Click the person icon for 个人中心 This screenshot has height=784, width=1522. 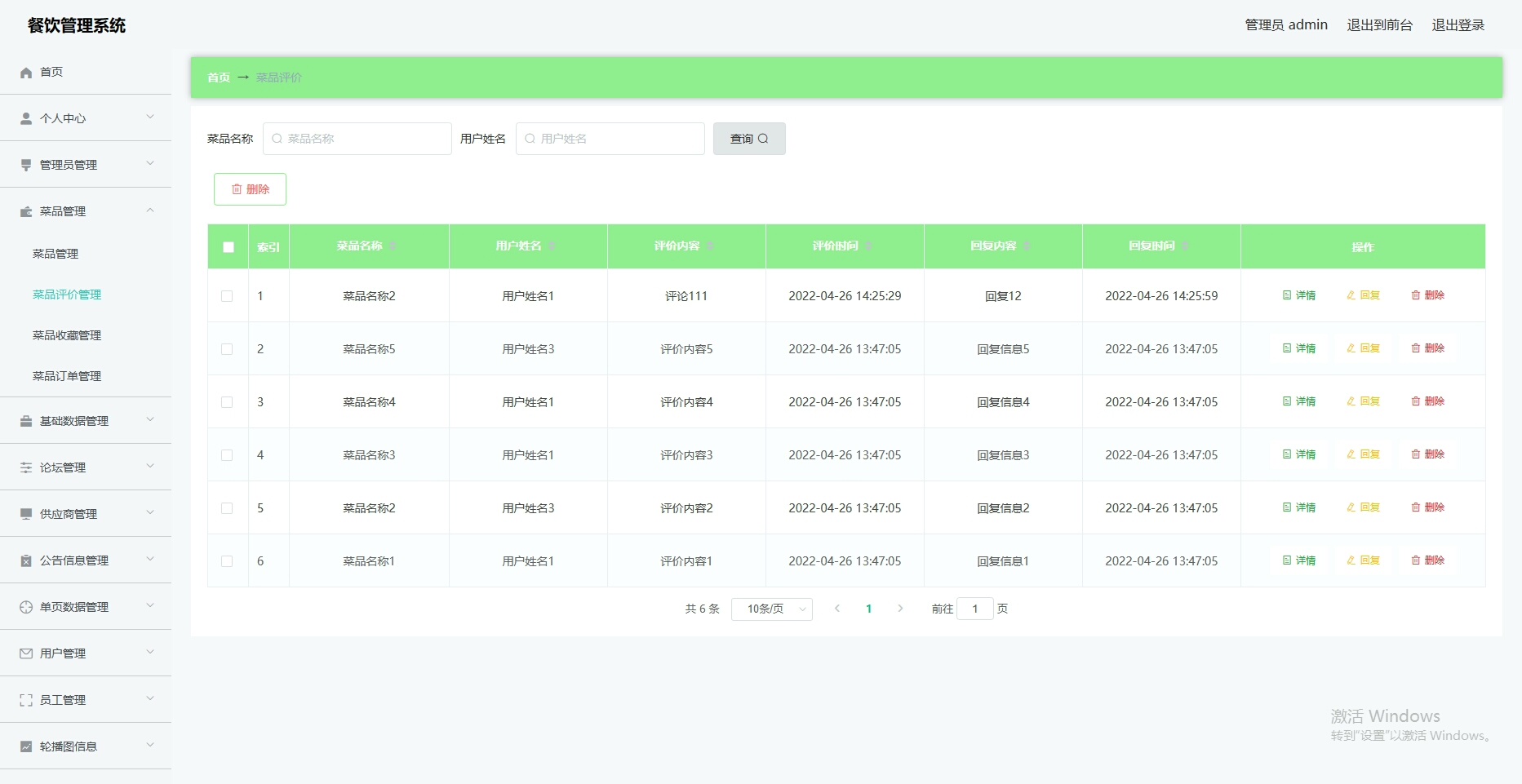[x=26, y=119]
